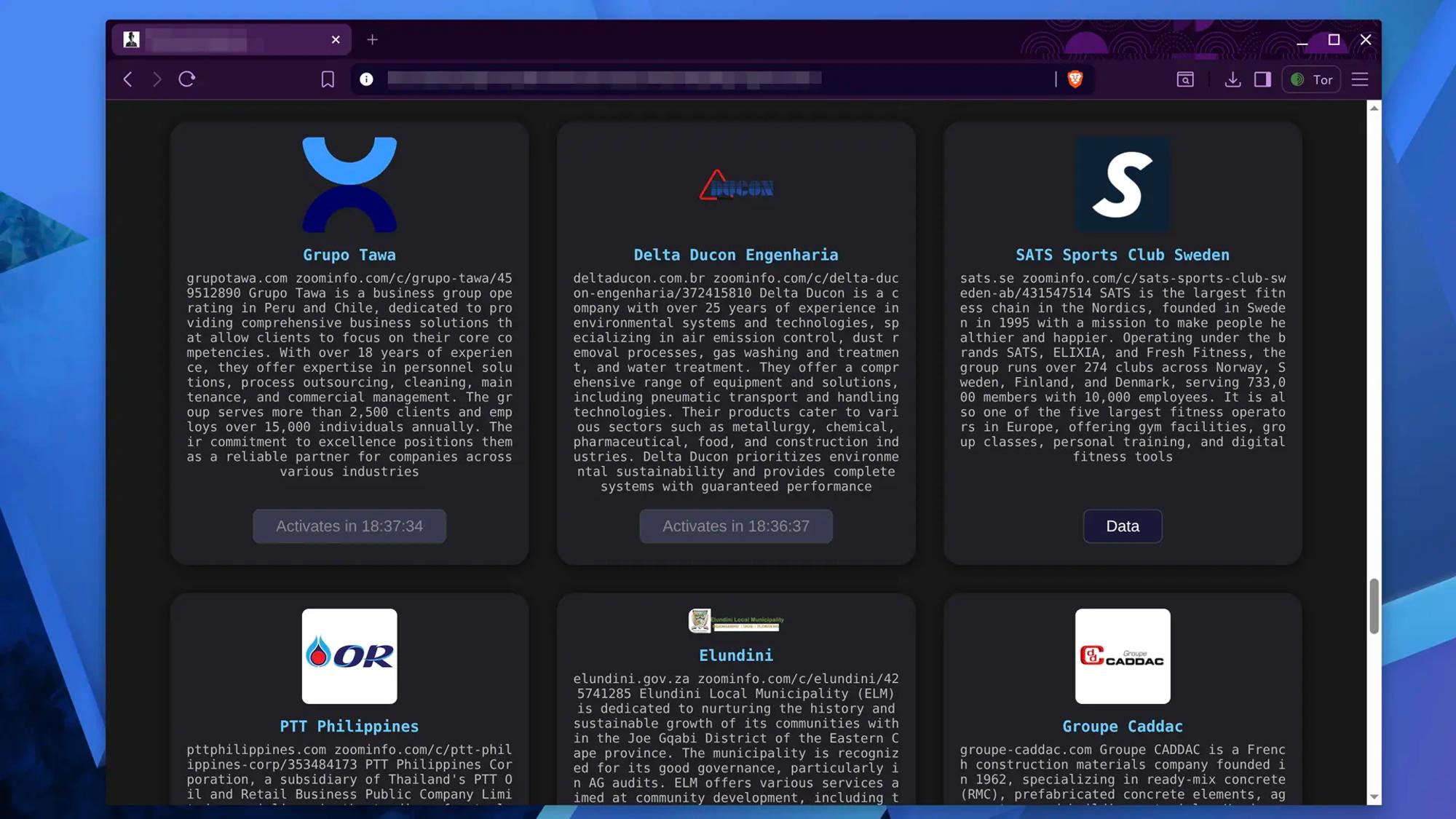Open Brave Shields lion icon
Viewport: 1456px width, 819px height.
[1075, 79]
